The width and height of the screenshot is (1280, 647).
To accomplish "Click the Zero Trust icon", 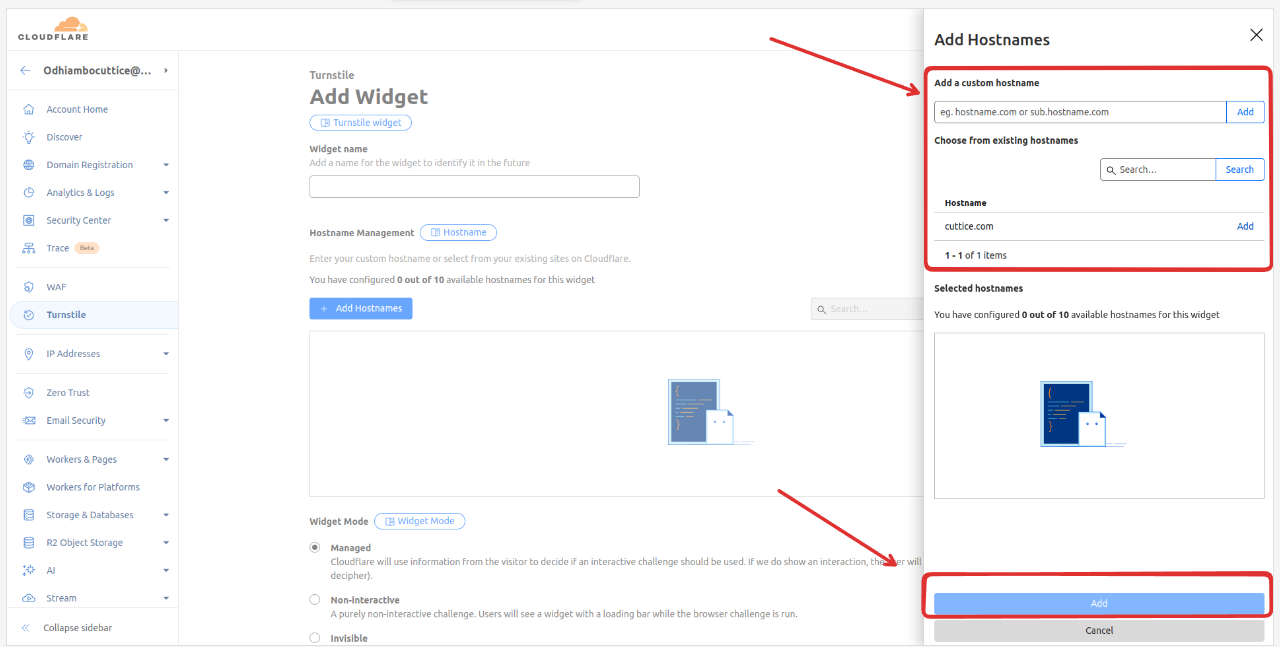I will [28, 393].
